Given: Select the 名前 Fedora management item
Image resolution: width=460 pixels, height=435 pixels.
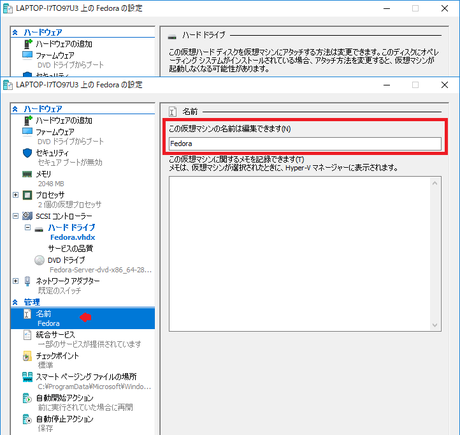Looking at the screenshot, I should coord(83,318).
